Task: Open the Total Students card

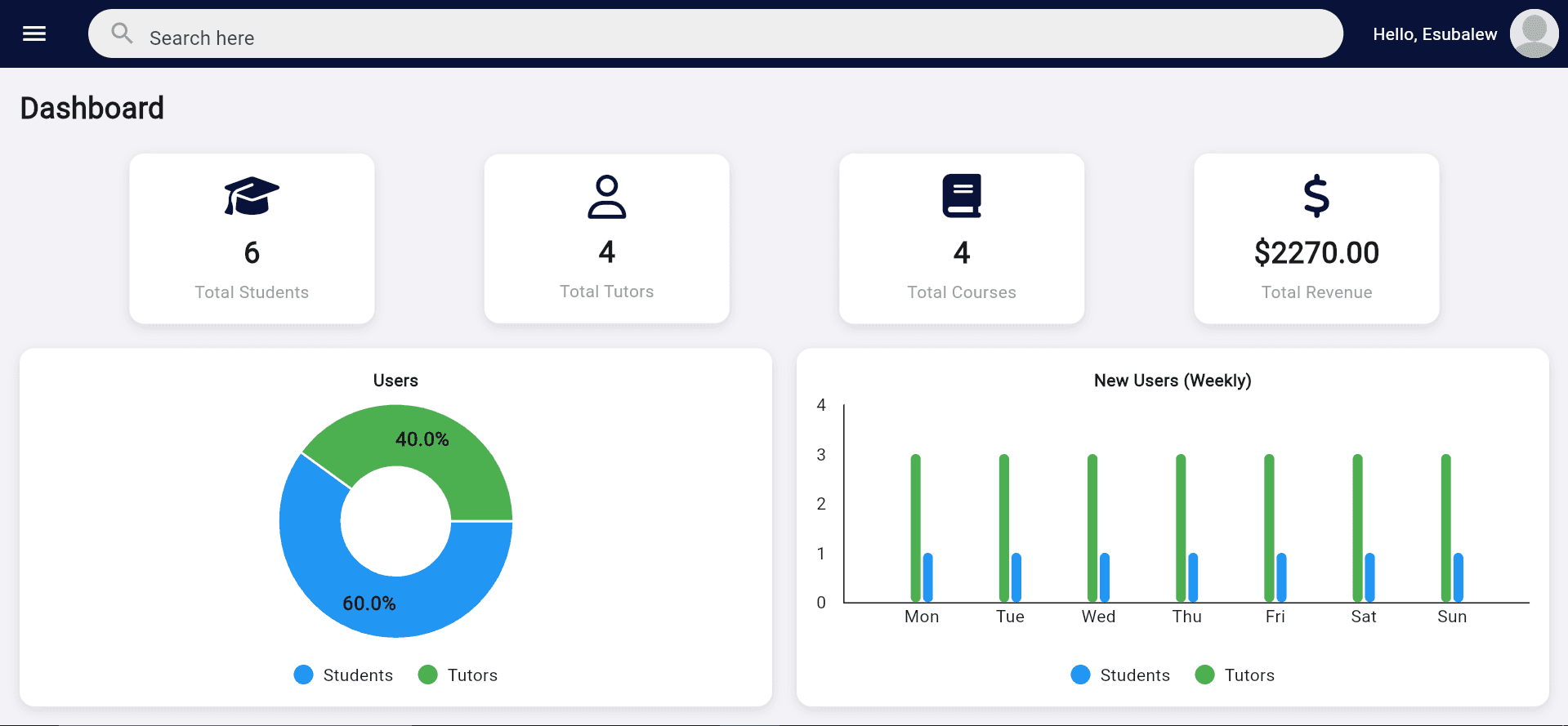Action: click(x=252, y=238)
